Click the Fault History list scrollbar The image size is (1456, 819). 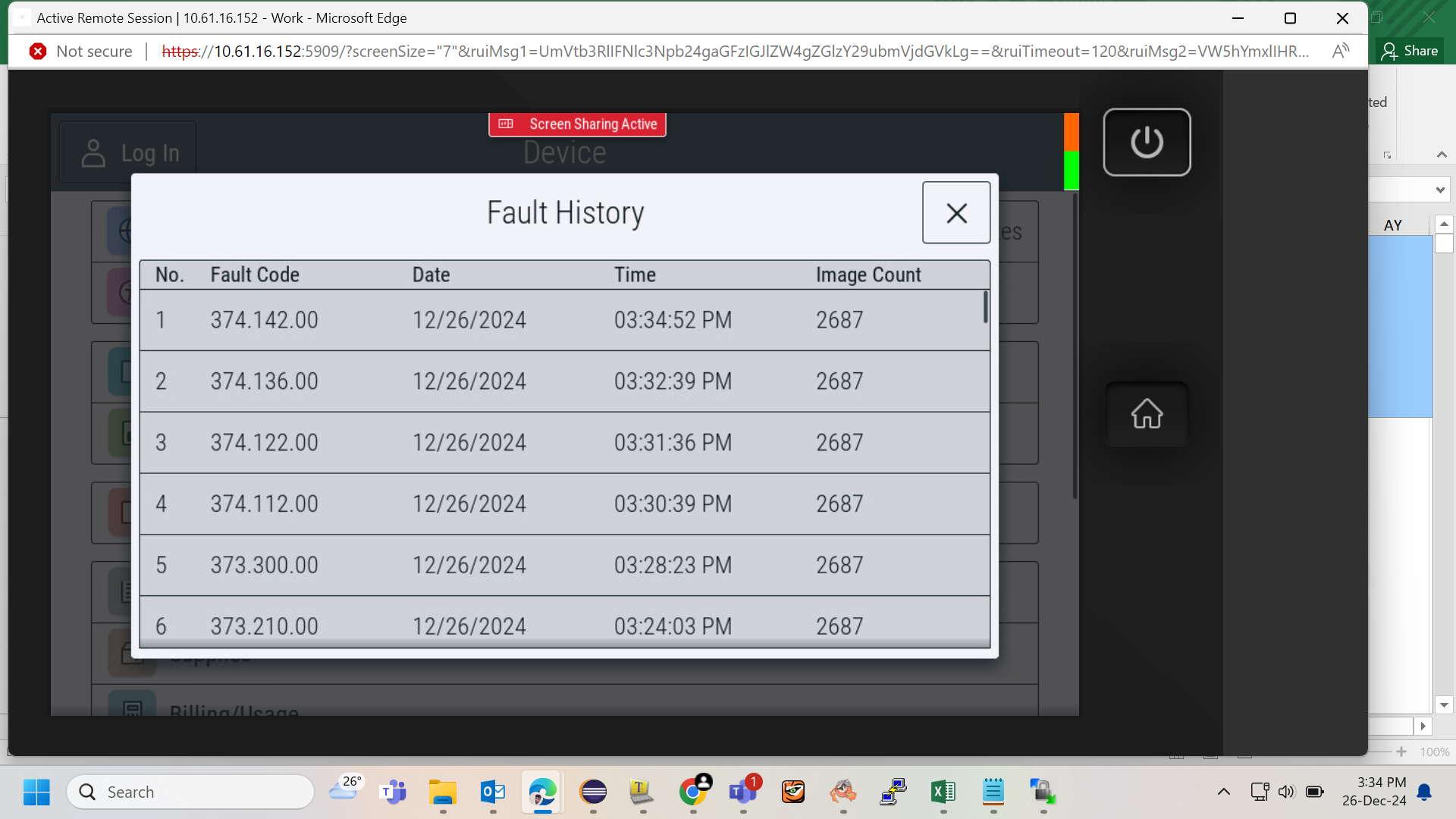(985, 308)
